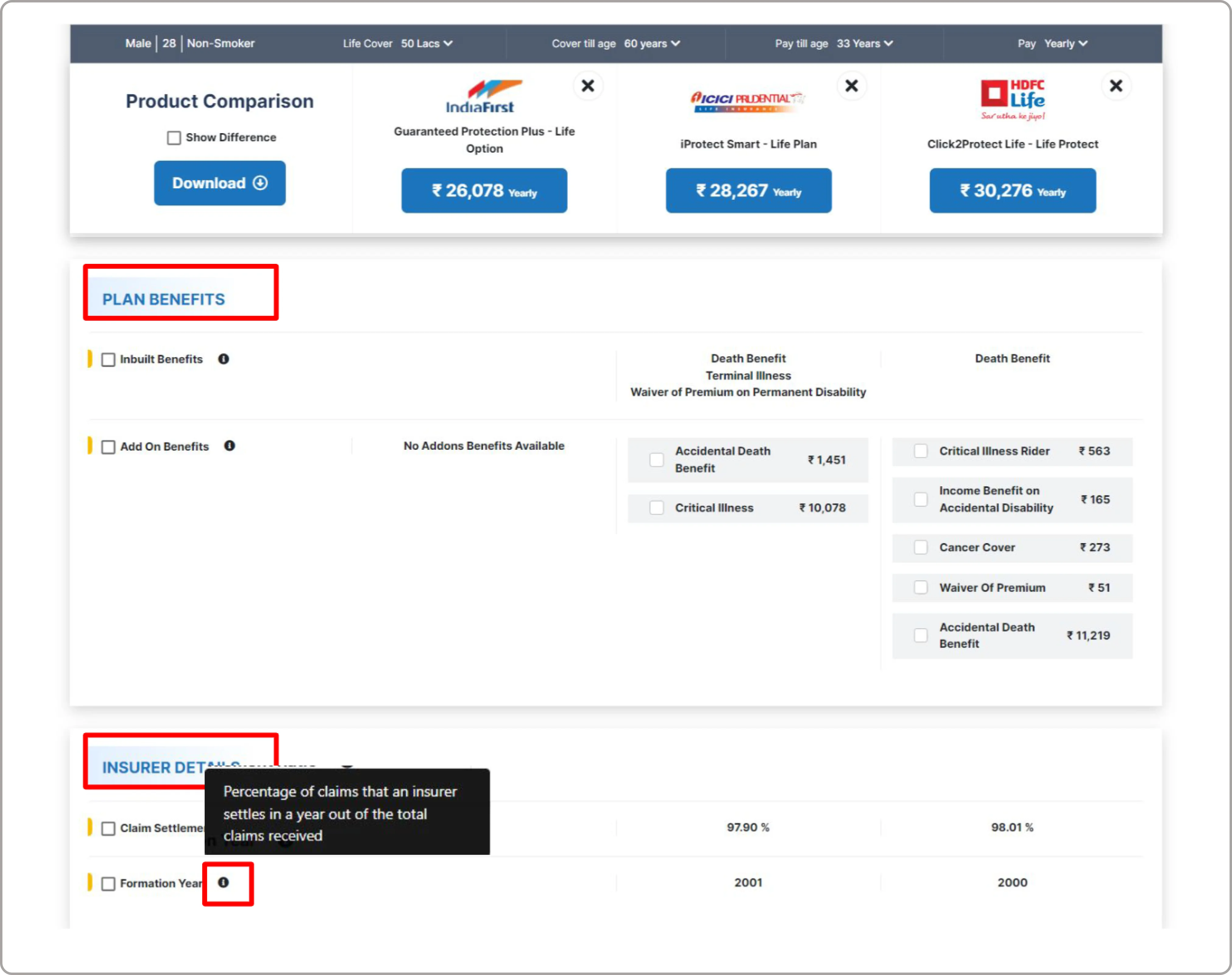Select the Waiver Of Premium ₹51 addon
Viewport: 1232px width, 975px height.
point(920,587)
